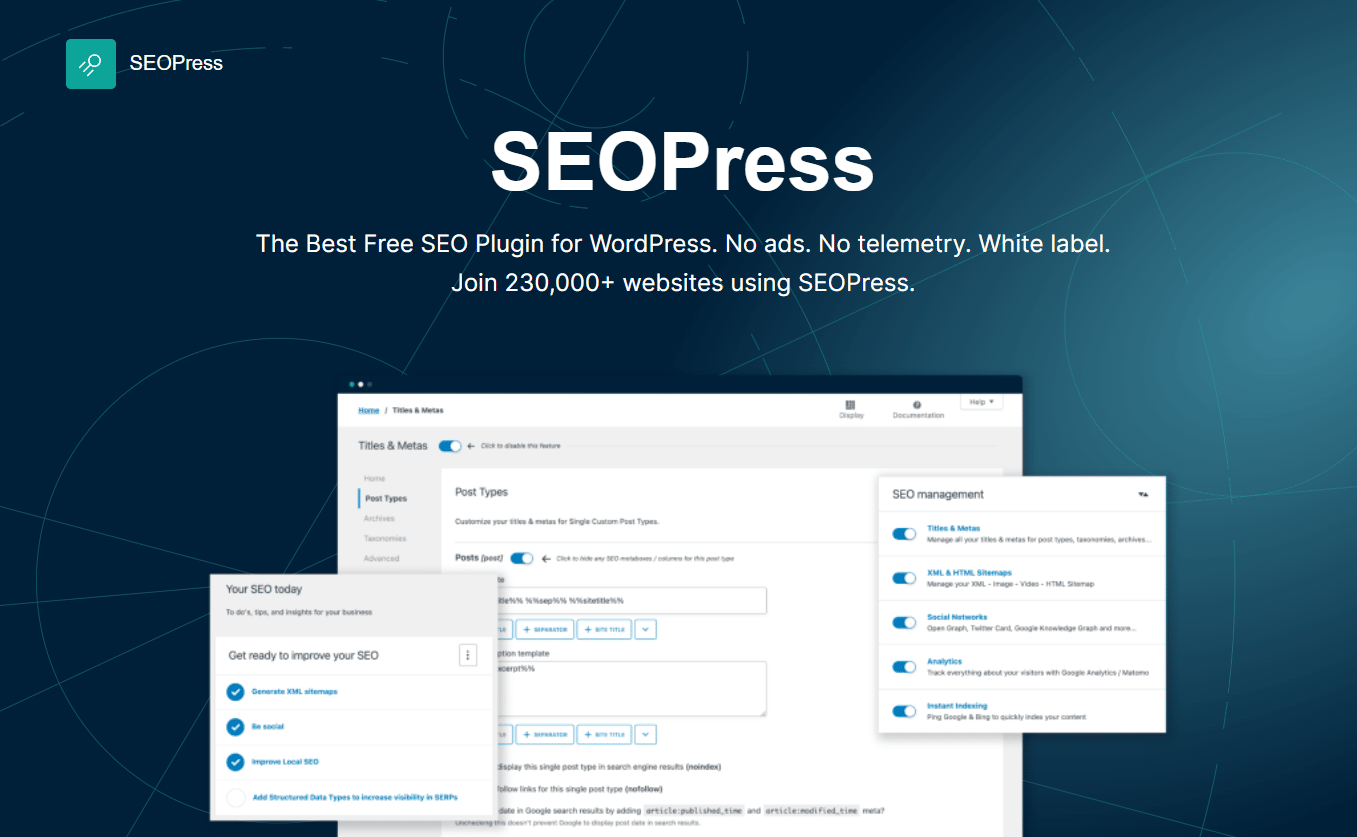
Task: Open the Analytics link
Action: pyautogui.click(x=944, y=661)
